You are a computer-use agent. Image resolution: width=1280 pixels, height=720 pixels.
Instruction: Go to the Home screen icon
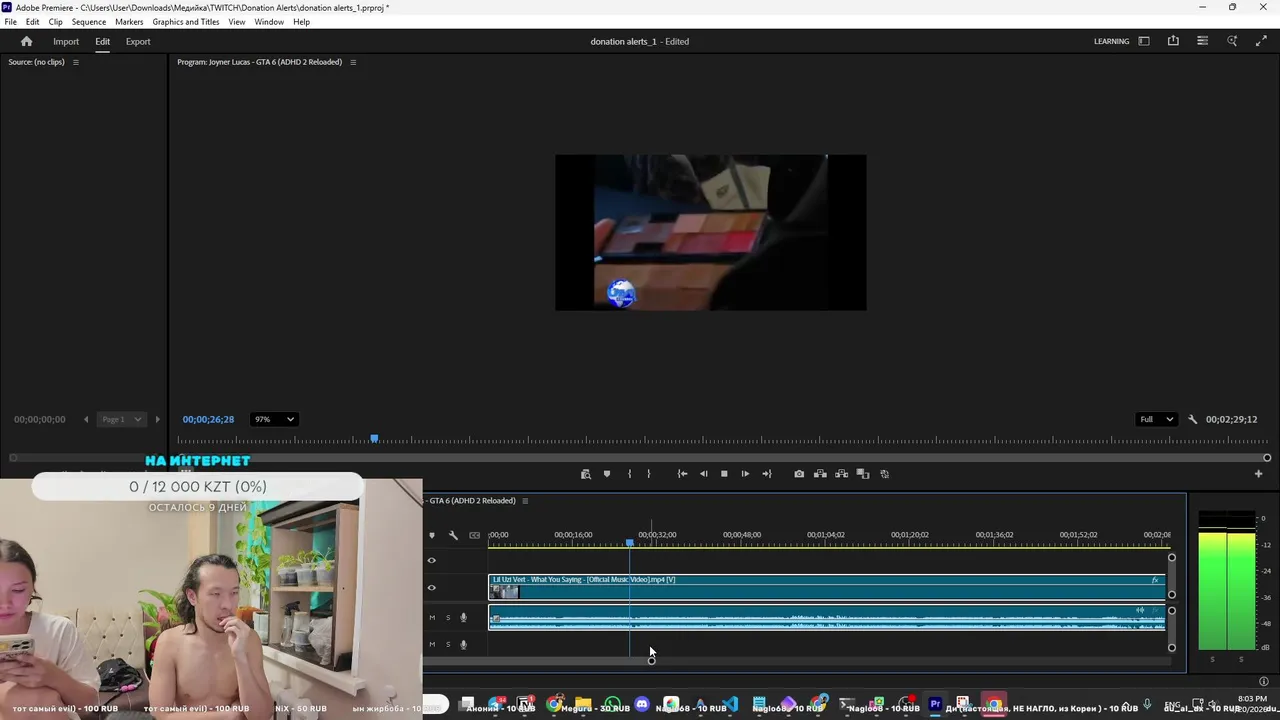(26, 41)
